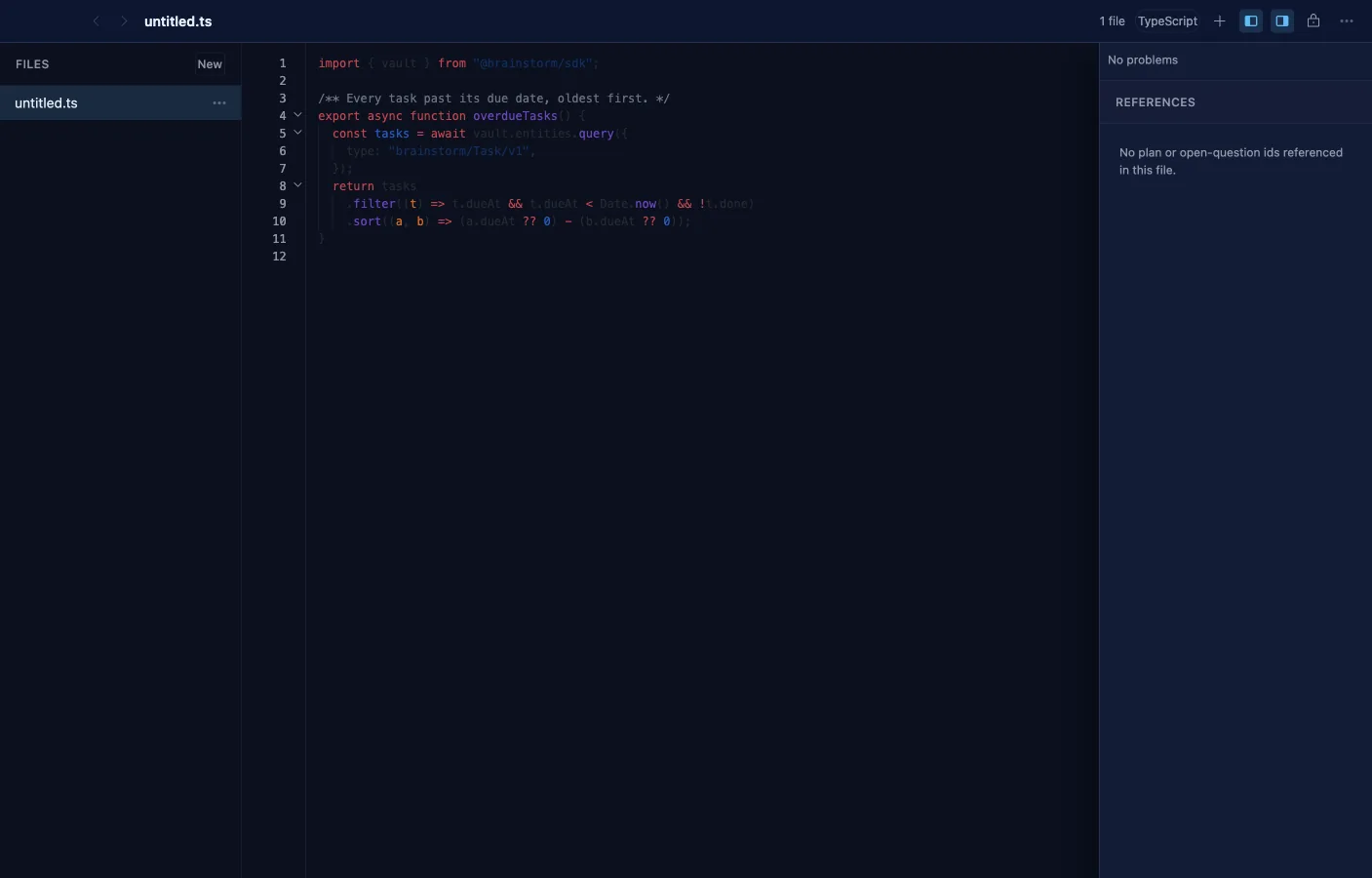
Task: Toggle the right references sidebar panel
Action: pyautogui.click(x=1282, y=20)
